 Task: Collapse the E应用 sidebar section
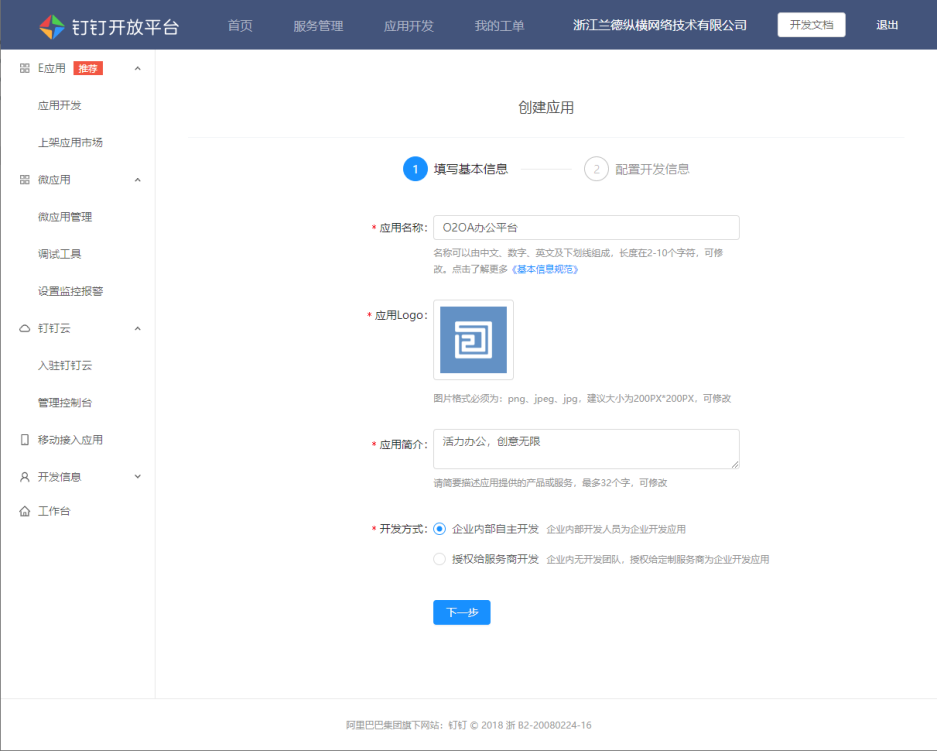(x=138, y=68)
